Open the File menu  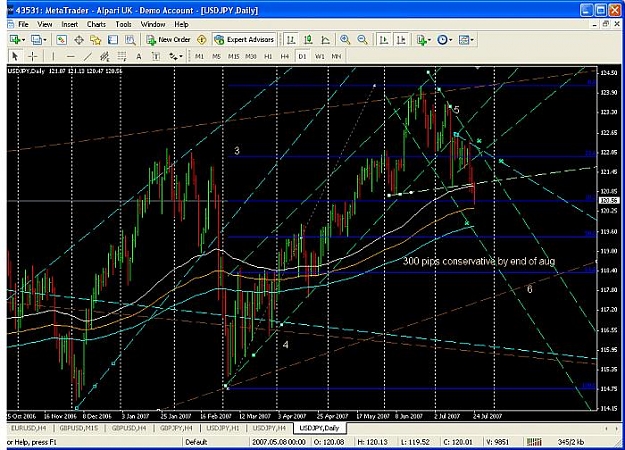[x=24, y=24]
